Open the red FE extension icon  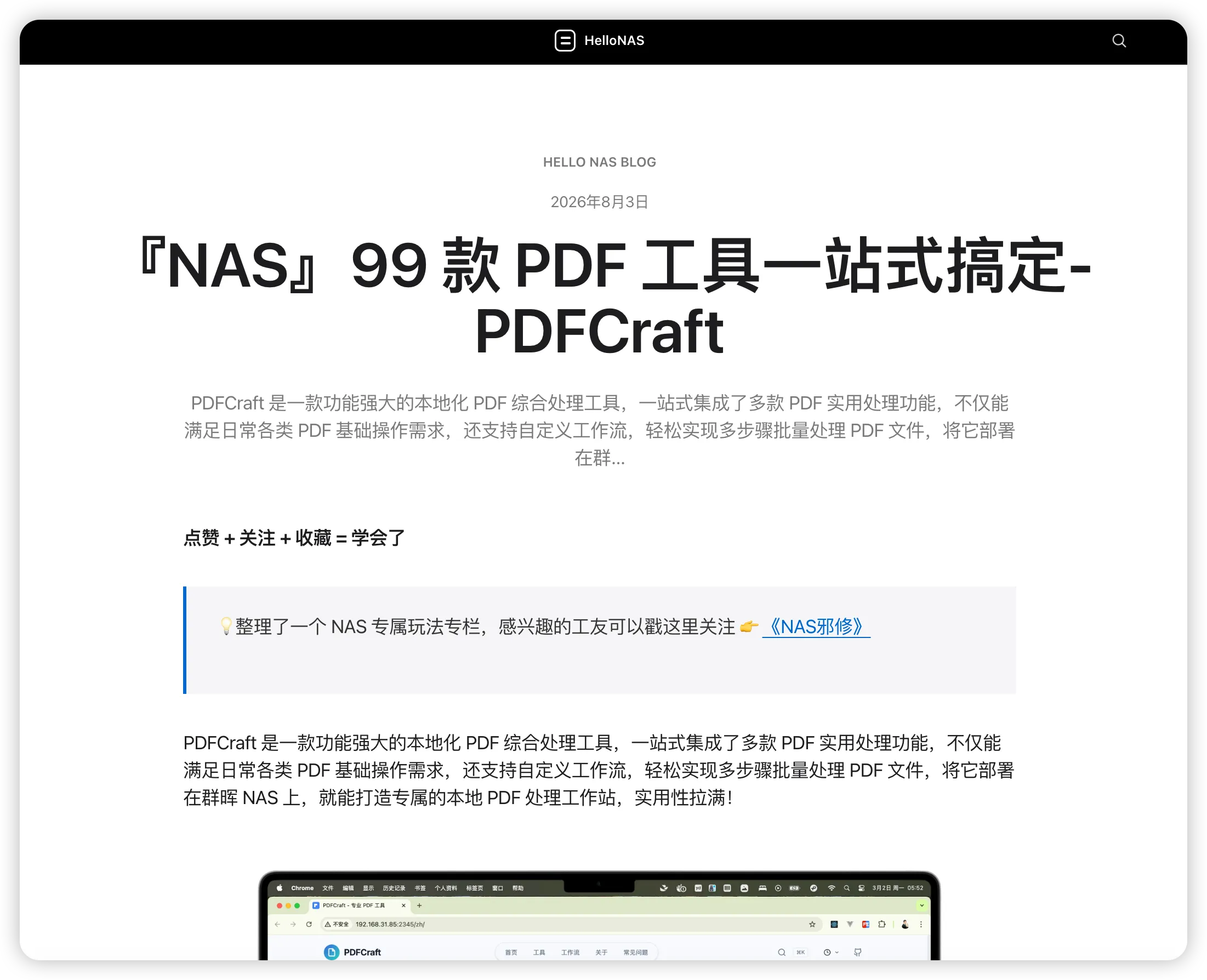click(x=866, y=924)
